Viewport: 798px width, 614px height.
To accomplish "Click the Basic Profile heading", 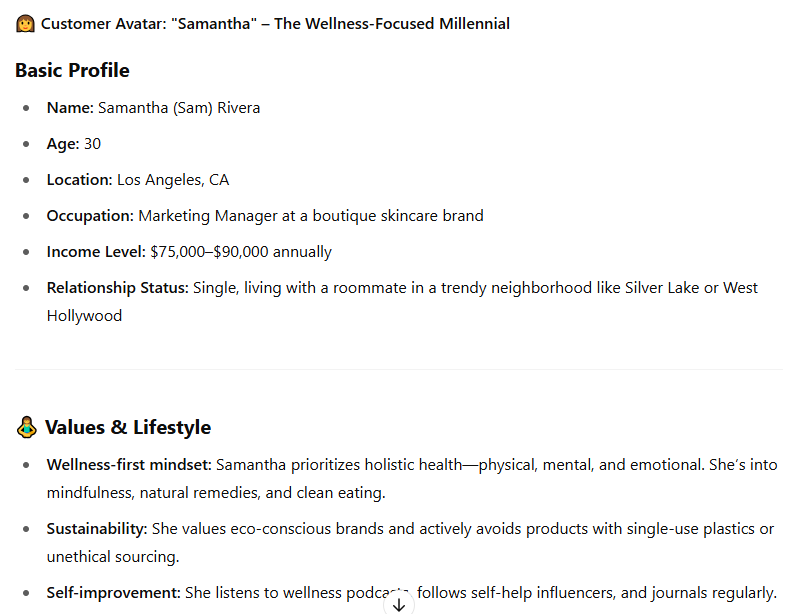I will pyautogui.click(x=72, y=70).
